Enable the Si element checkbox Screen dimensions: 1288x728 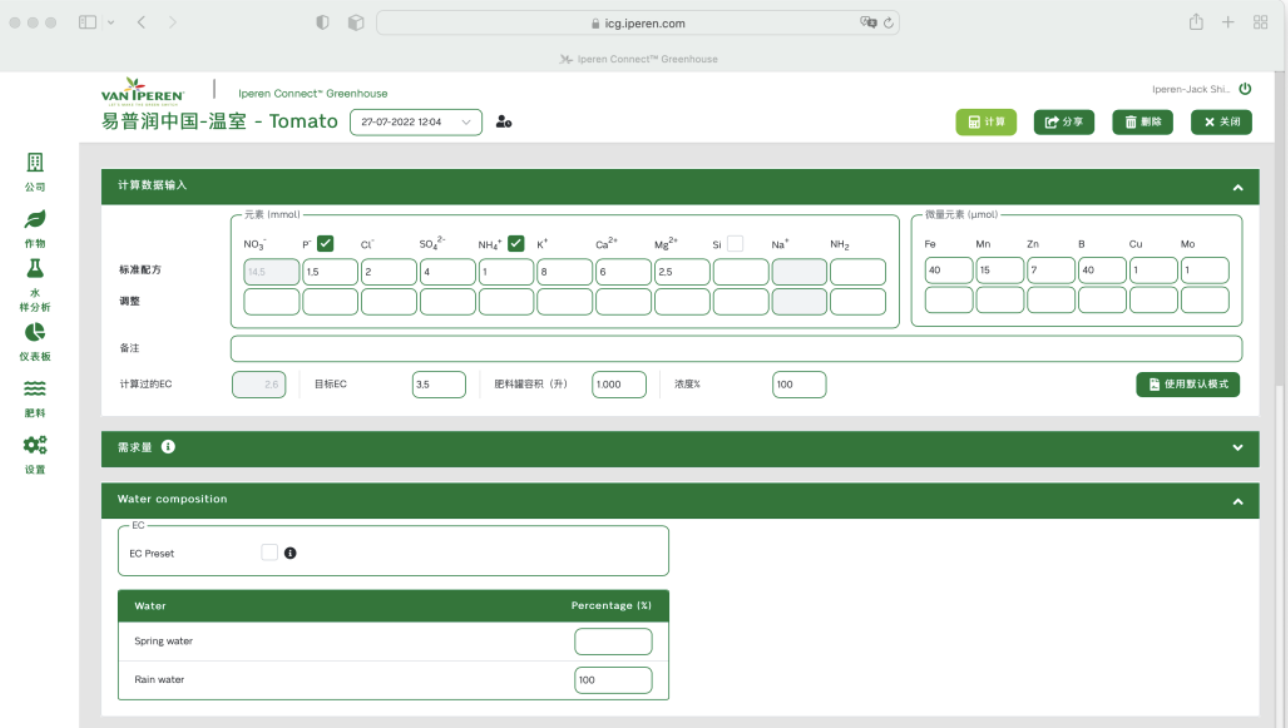click(x=735, y=243)
